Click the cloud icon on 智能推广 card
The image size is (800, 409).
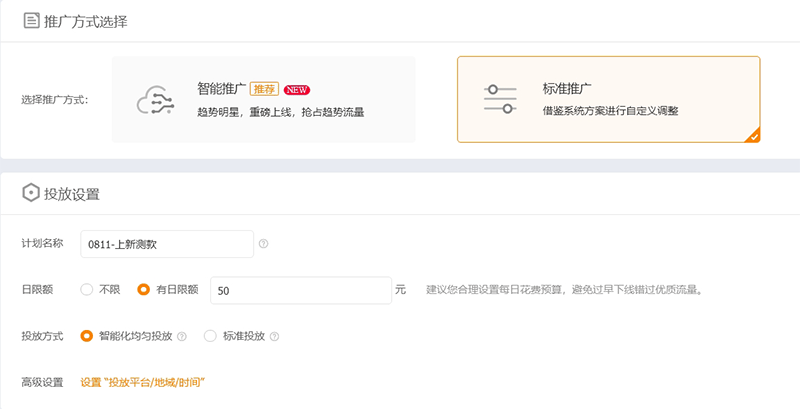(157, 99)
